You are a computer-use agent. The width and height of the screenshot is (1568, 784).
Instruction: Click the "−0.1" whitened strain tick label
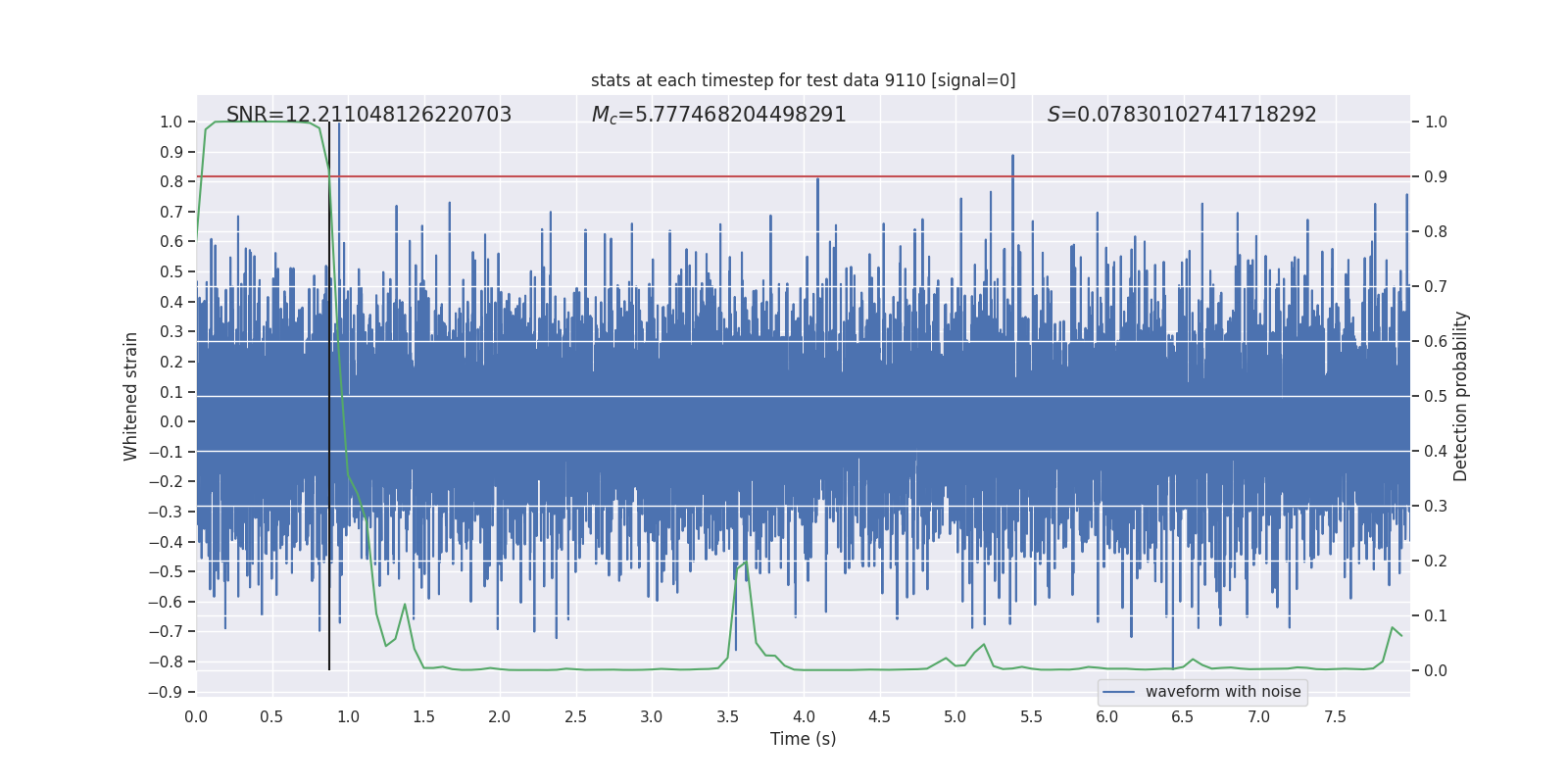[x=166, y=452]
